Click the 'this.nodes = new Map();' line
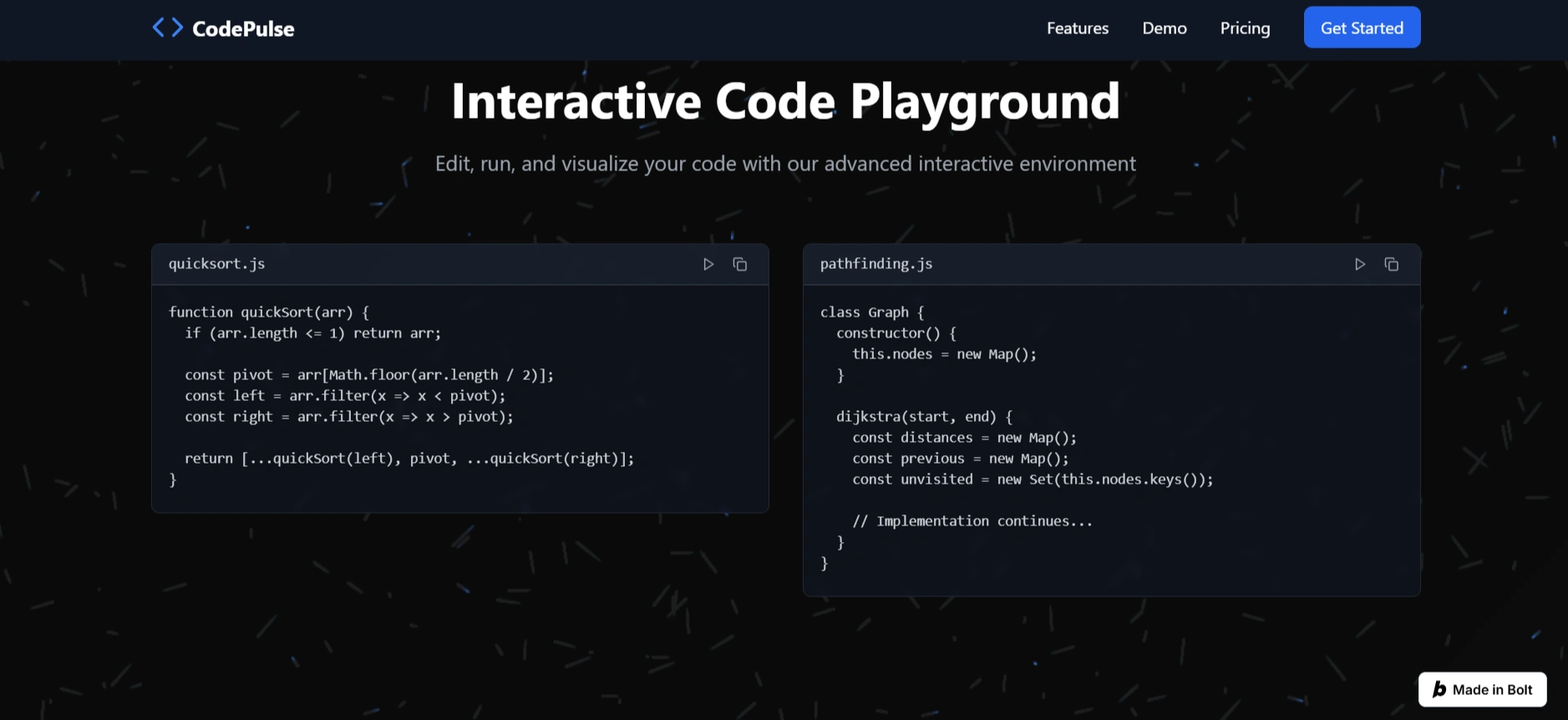Image resolution: width=1568 pixels, height=720 pixels. click(x=944, y=353)
